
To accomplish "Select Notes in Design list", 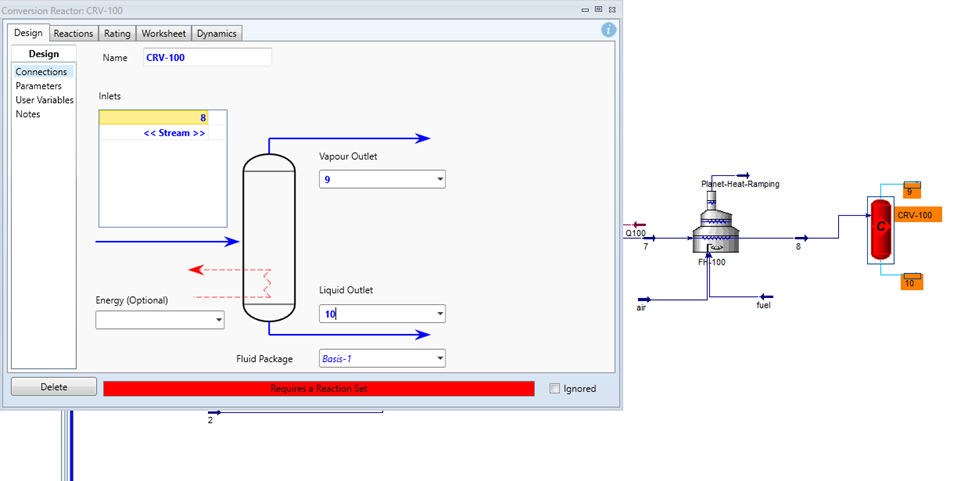I will coord(28,114).
